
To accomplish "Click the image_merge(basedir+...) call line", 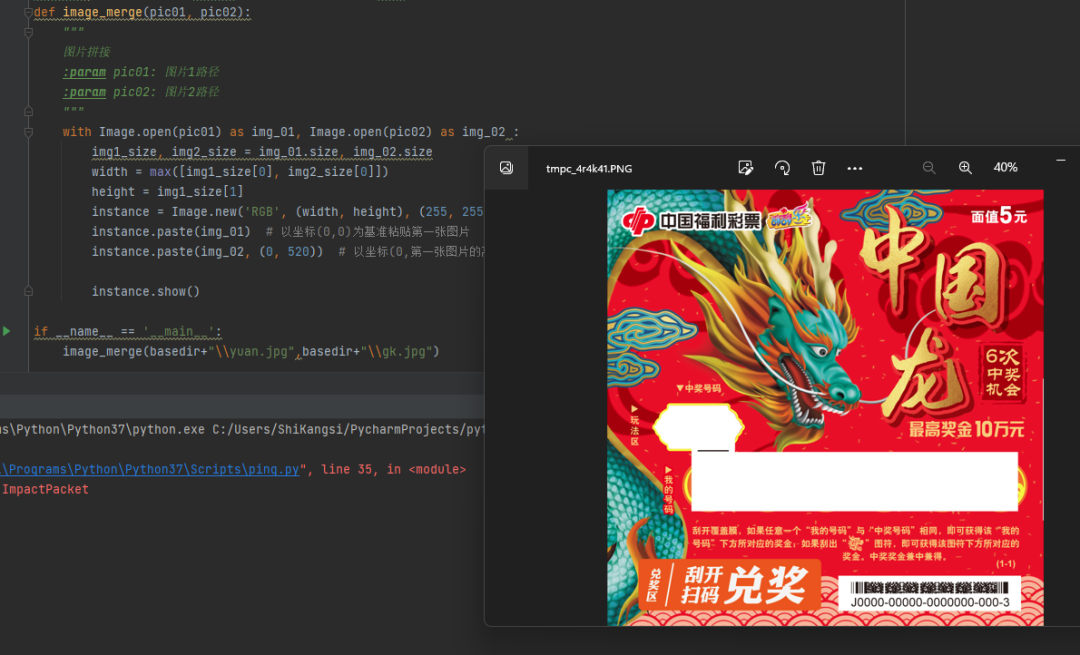I will [x=251, y=351].
